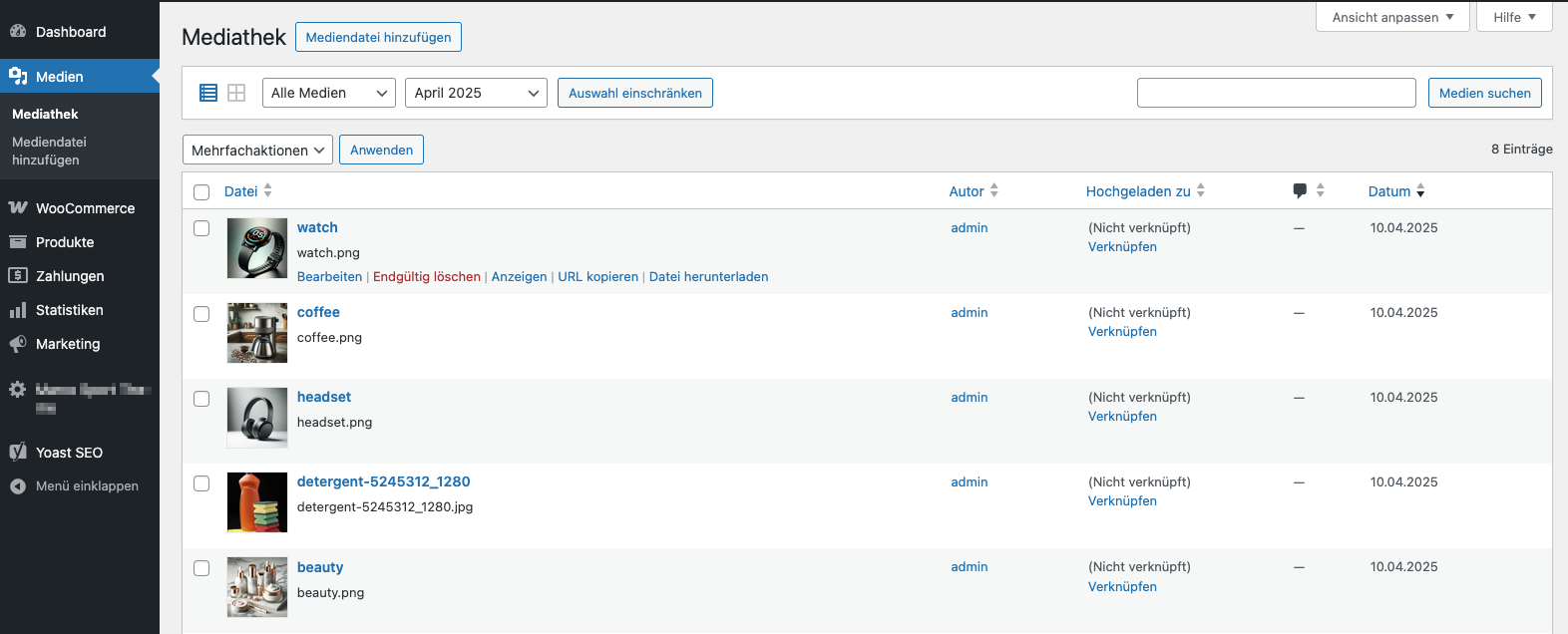Select the headset row checkbox

pos(201,399)
